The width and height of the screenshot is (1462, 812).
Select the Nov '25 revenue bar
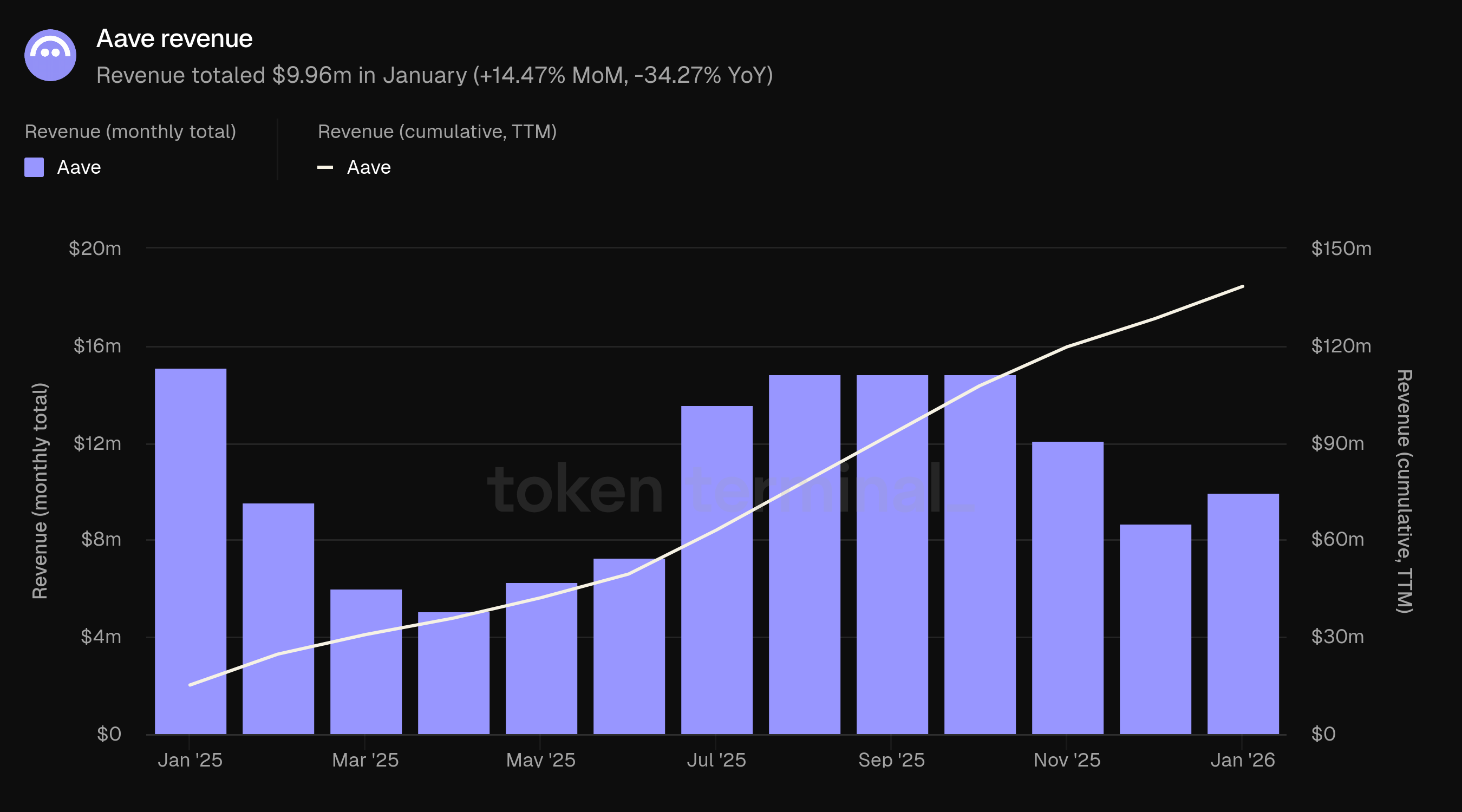[x=1067, y=587]
